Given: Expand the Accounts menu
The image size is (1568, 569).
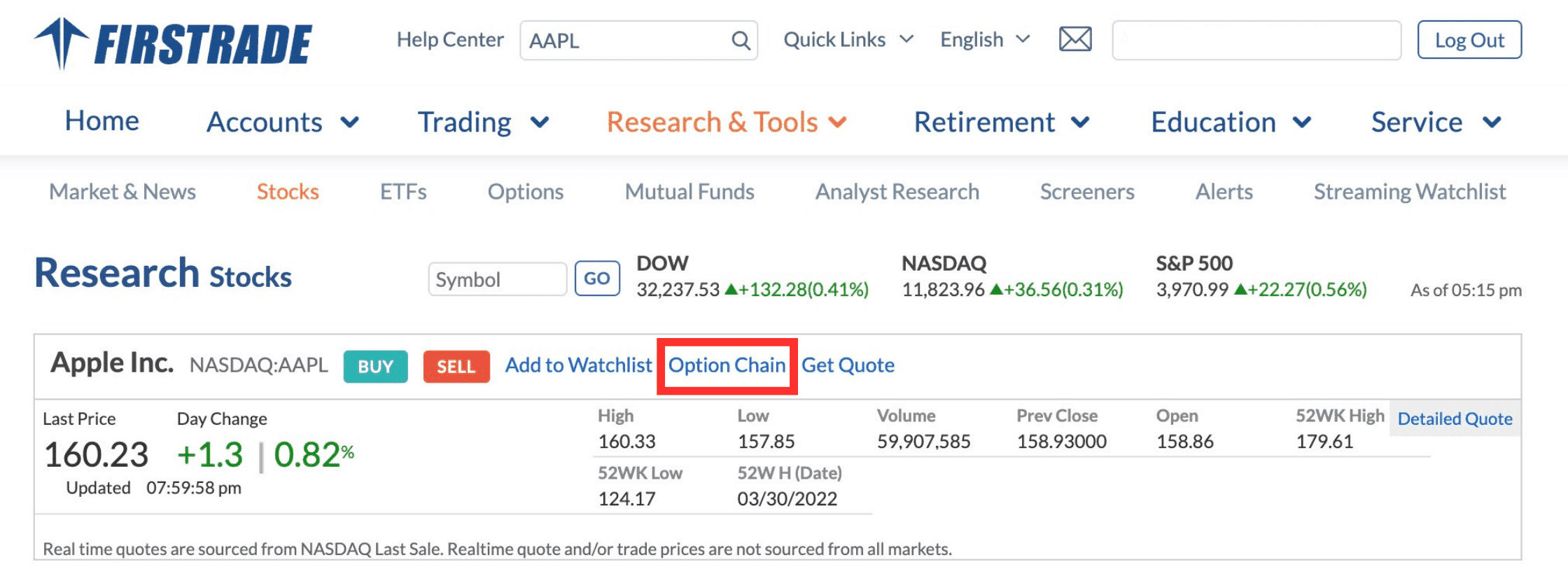Looking at the screenshot, I should pos(283,122).
